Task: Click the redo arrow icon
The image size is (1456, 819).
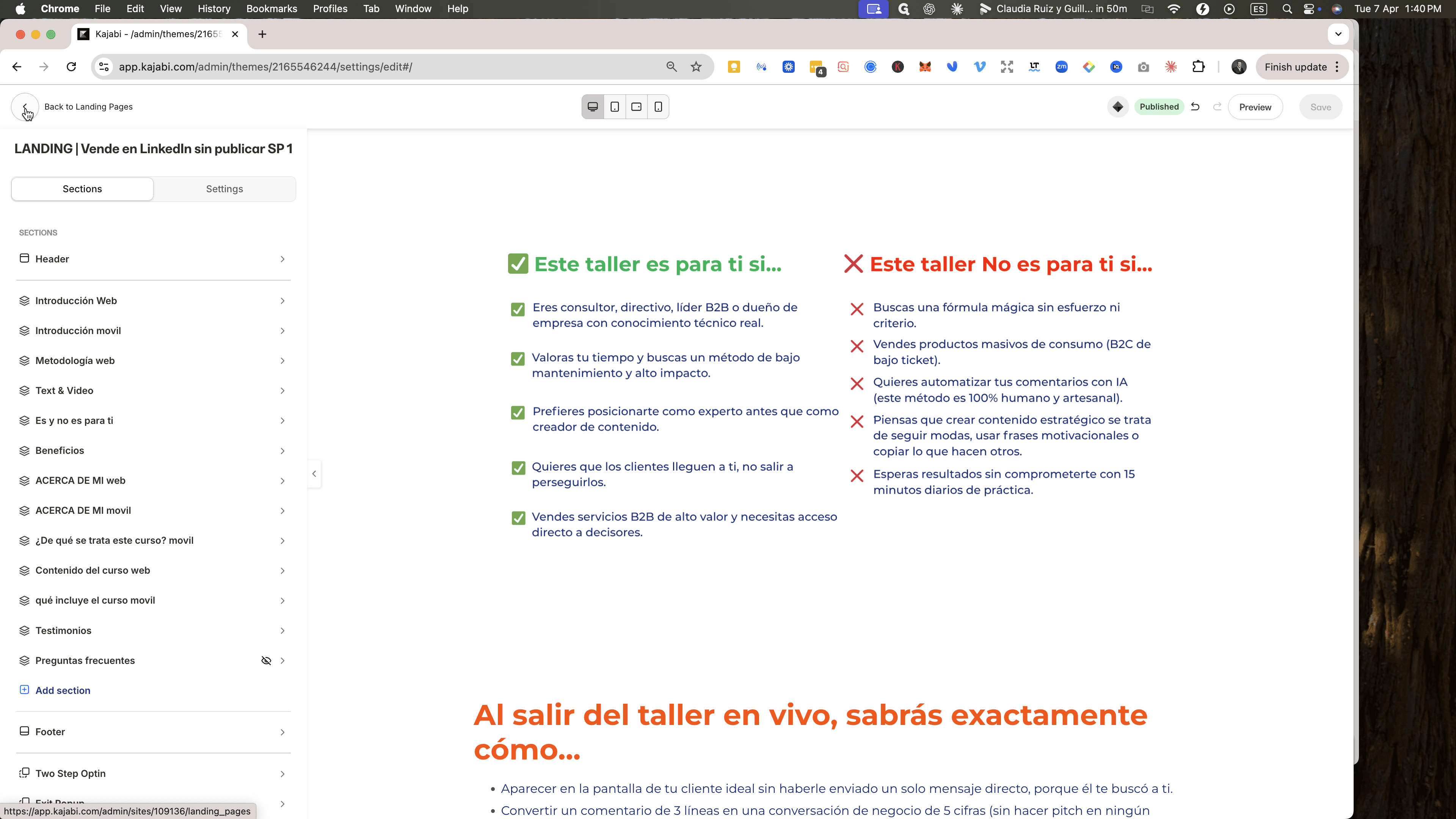Action: pos(1217,107)
